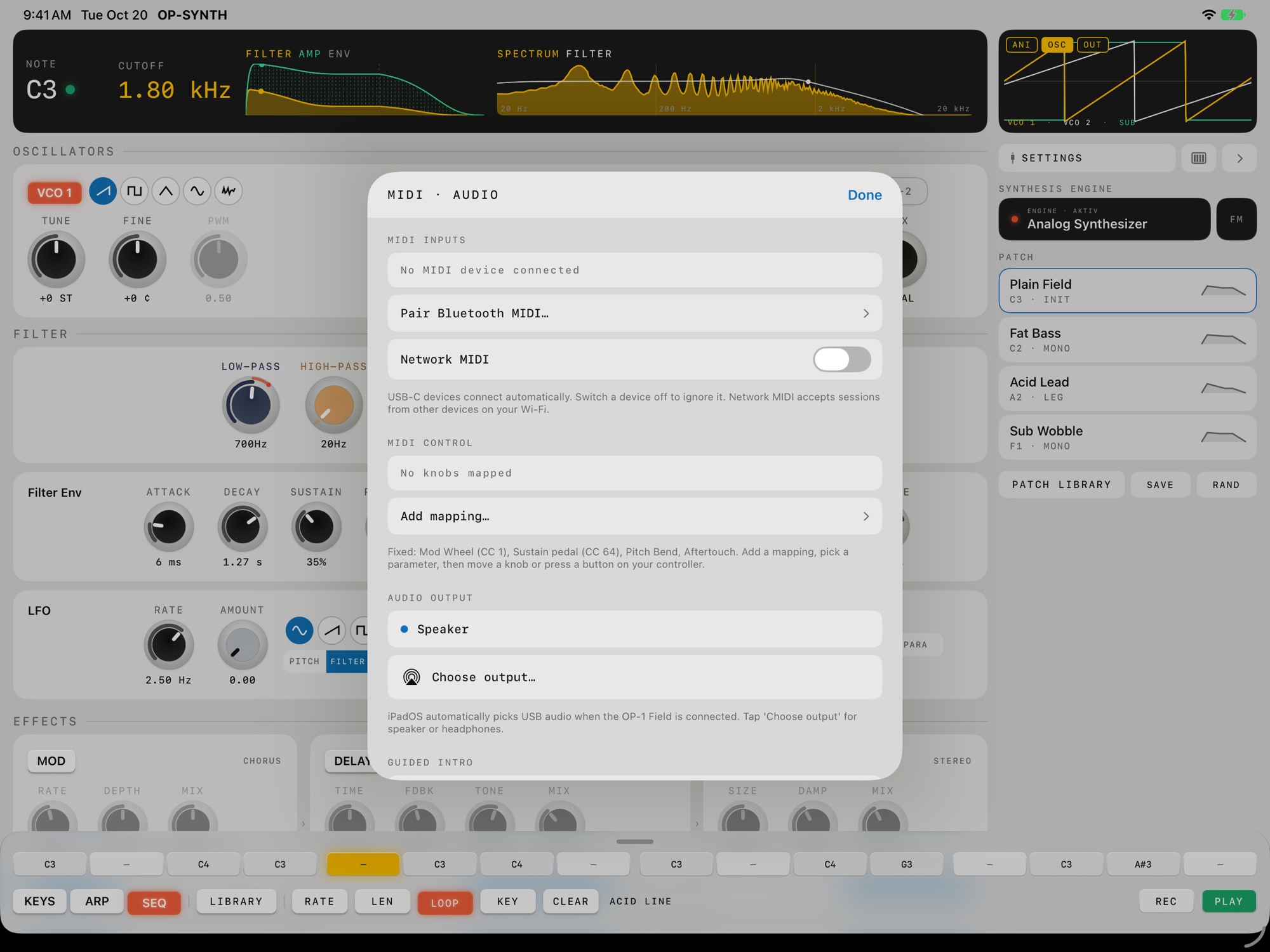Choose the sine LFO shape
This screenshot has height=952, width=1270.
coord(299,630)
